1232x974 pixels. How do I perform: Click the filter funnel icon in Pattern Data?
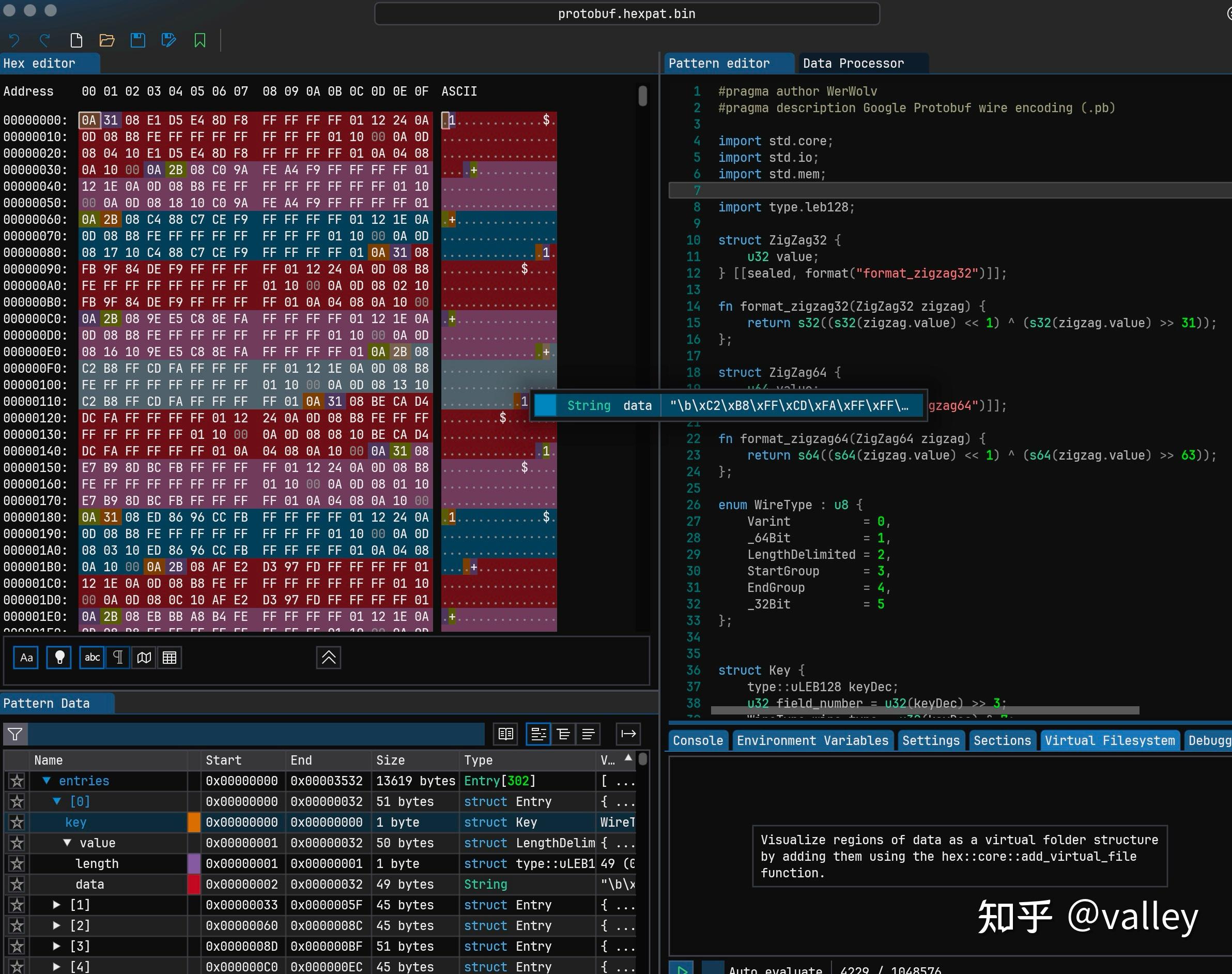16,734
